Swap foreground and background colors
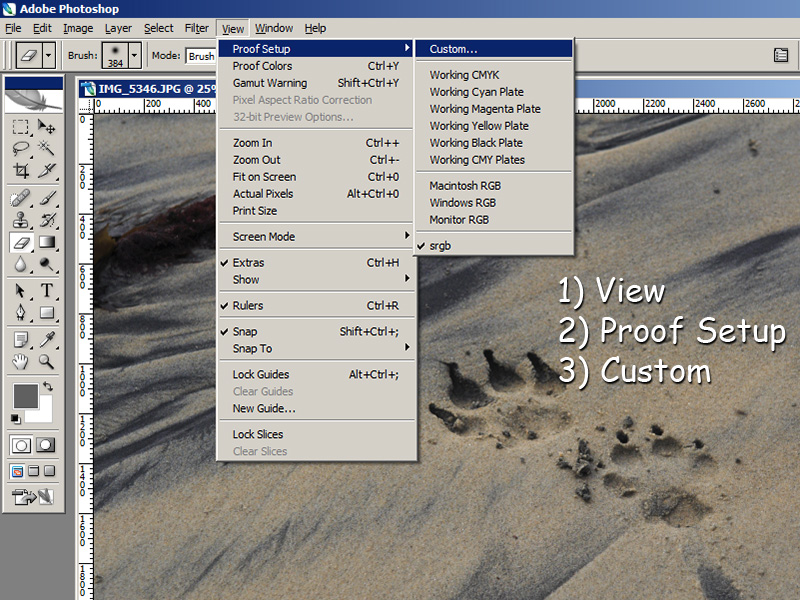This screenshot has width=800, height=600. click(48, 387)
